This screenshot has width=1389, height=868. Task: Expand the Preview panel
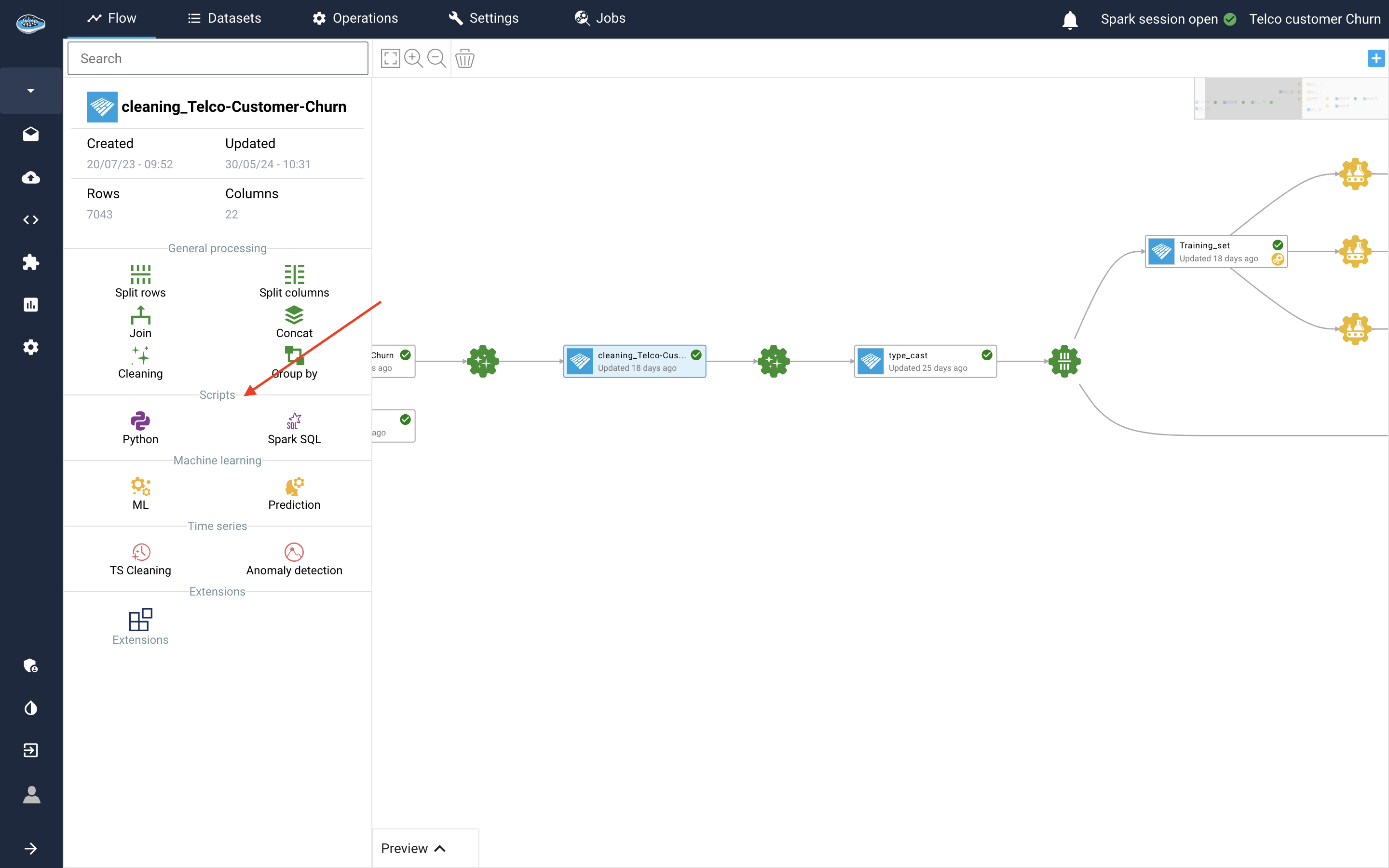(x=413, y=848)
